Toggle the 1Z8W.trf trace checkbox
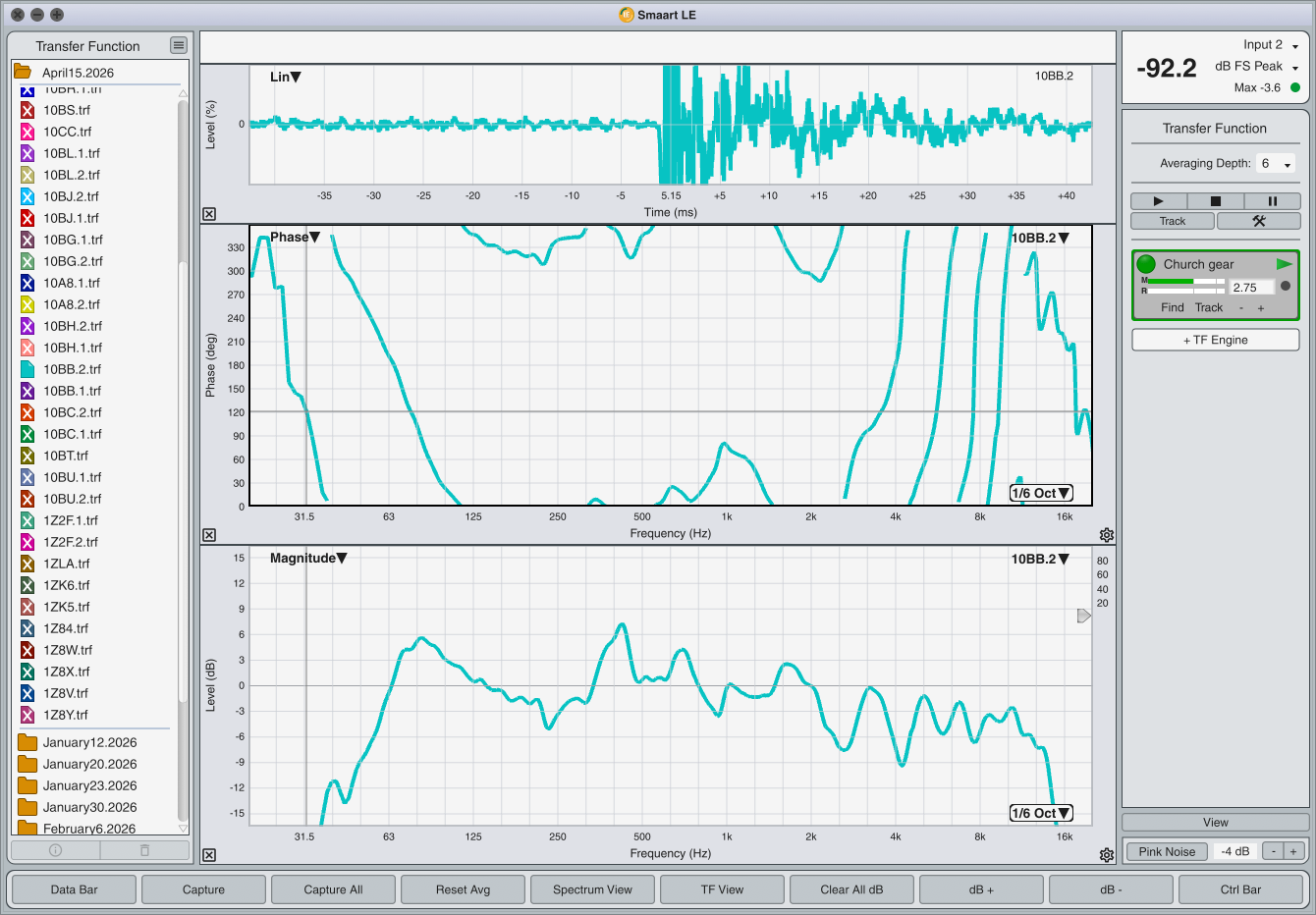 coord(27,650)
